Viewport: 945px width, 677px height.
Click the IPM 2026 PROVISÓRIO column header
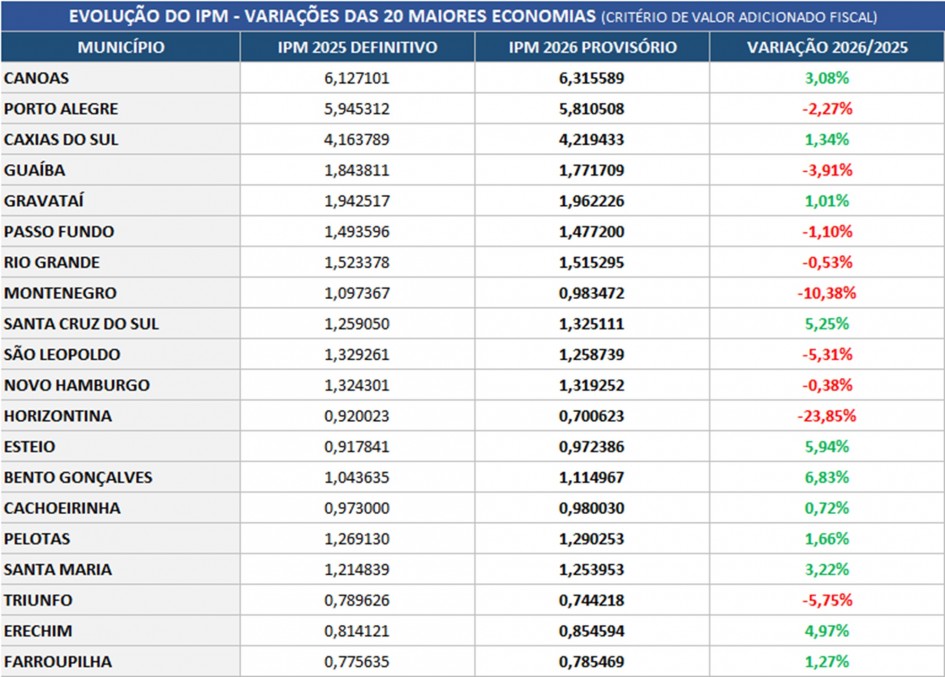tap(592, 47)
